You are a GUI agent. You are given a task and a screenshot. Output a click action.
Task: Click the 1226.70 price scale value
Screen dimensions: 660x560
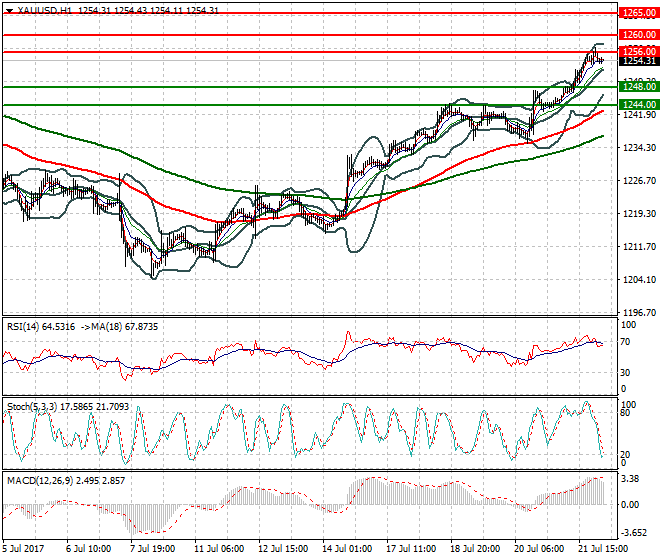639,181
